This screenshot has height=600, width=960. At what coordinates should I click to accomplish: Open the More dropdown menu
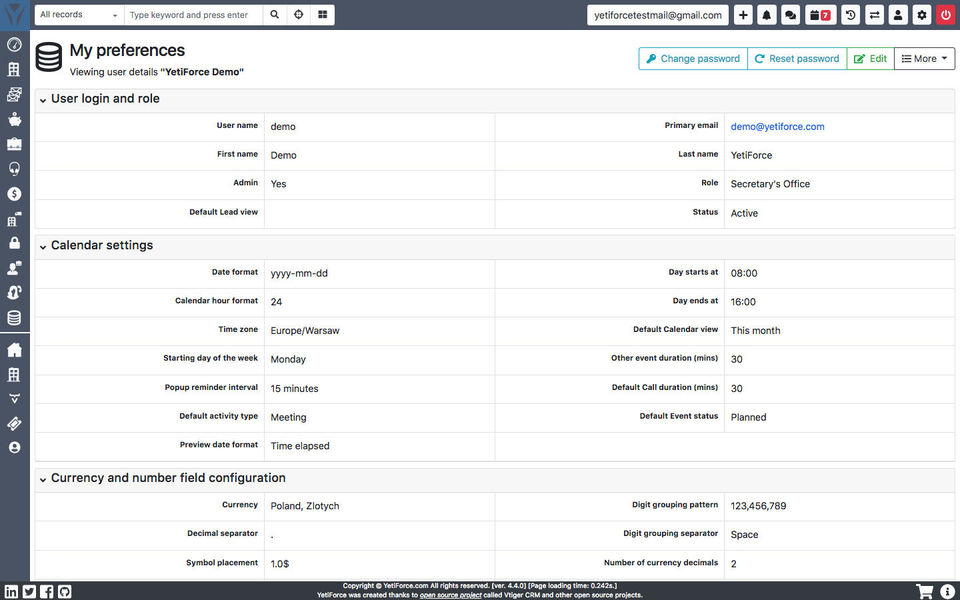(924, 59)
